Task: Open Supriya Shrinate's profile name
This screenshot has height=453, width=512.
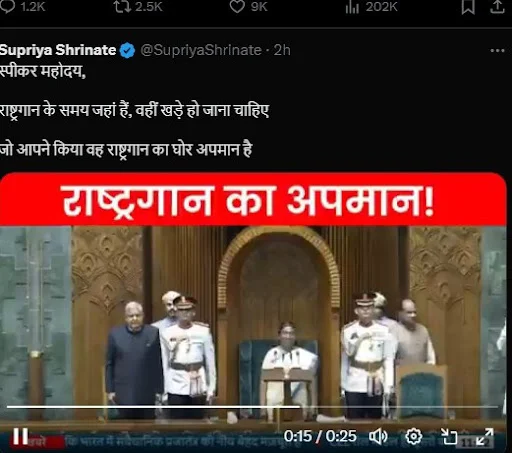Action: coord(58,50)
